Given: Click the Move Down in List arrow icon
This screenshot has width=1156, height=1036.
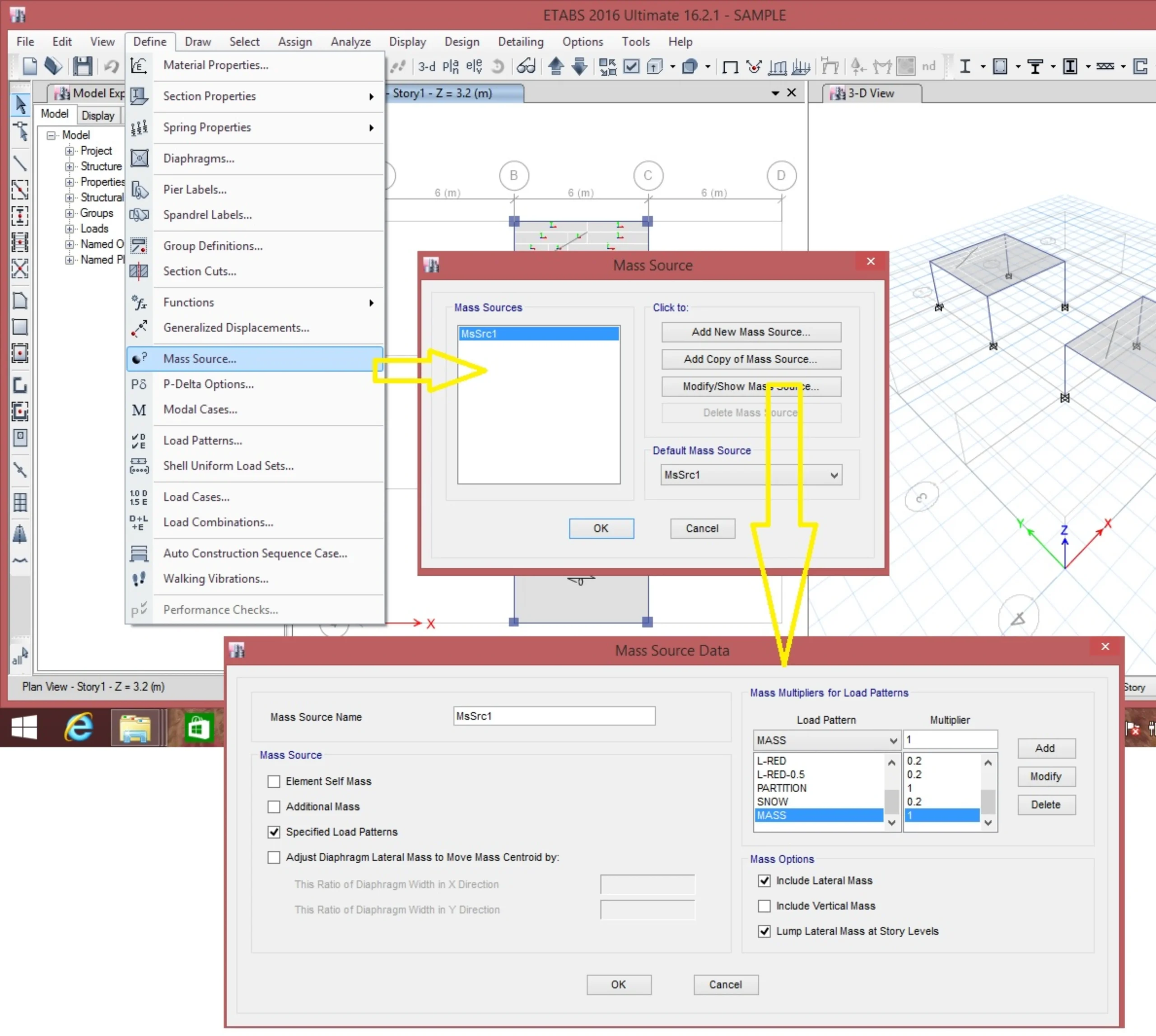Looking at the screenshot, I should 580,66.
